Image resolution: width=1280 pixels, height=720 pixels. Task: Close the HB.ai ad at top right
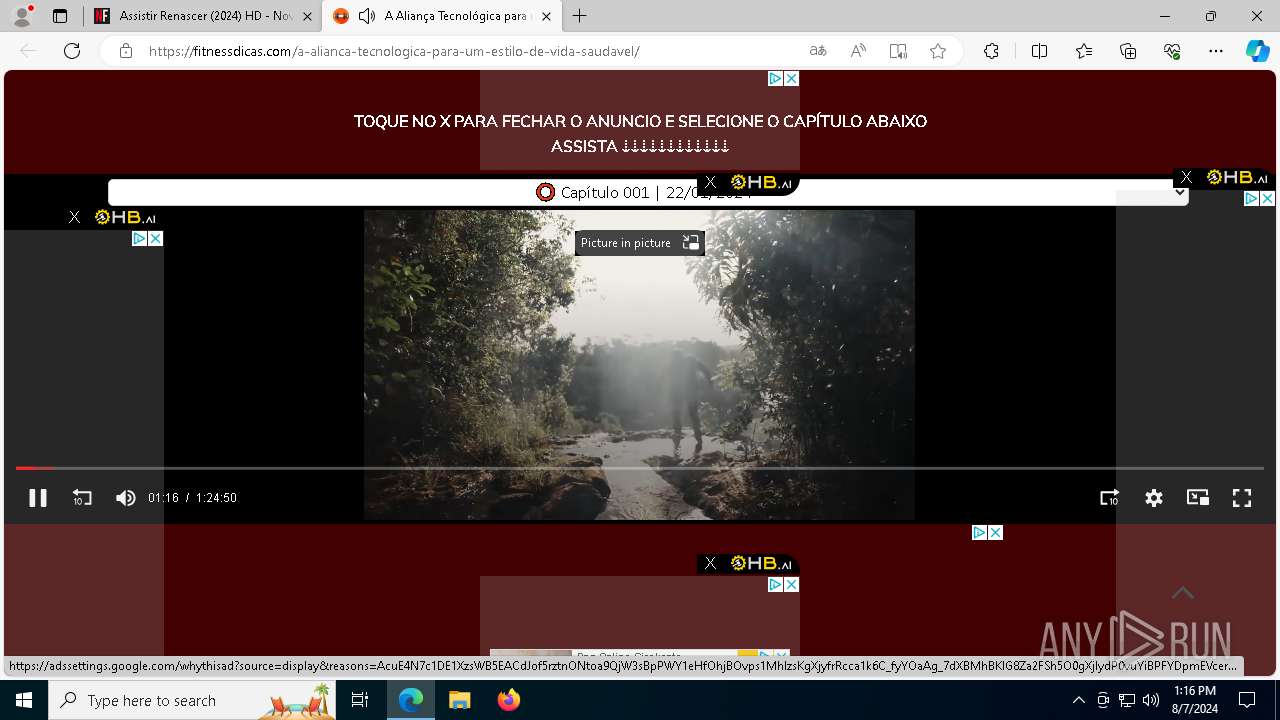click(x=1186, y=177)
